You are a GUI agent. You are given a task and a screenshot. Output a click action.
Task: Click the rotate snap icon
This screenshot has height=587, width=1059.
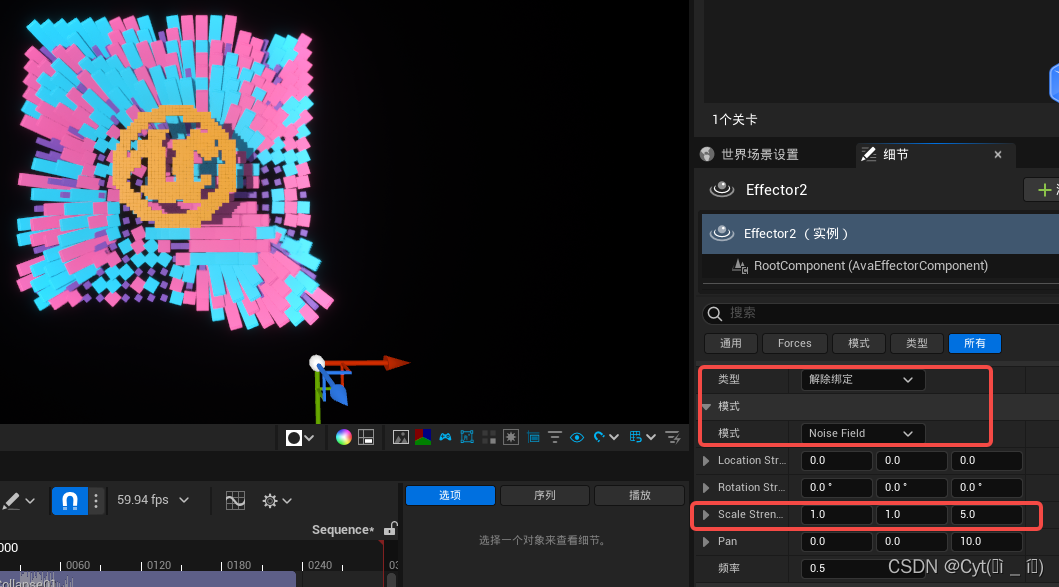(x=598, y=437)
